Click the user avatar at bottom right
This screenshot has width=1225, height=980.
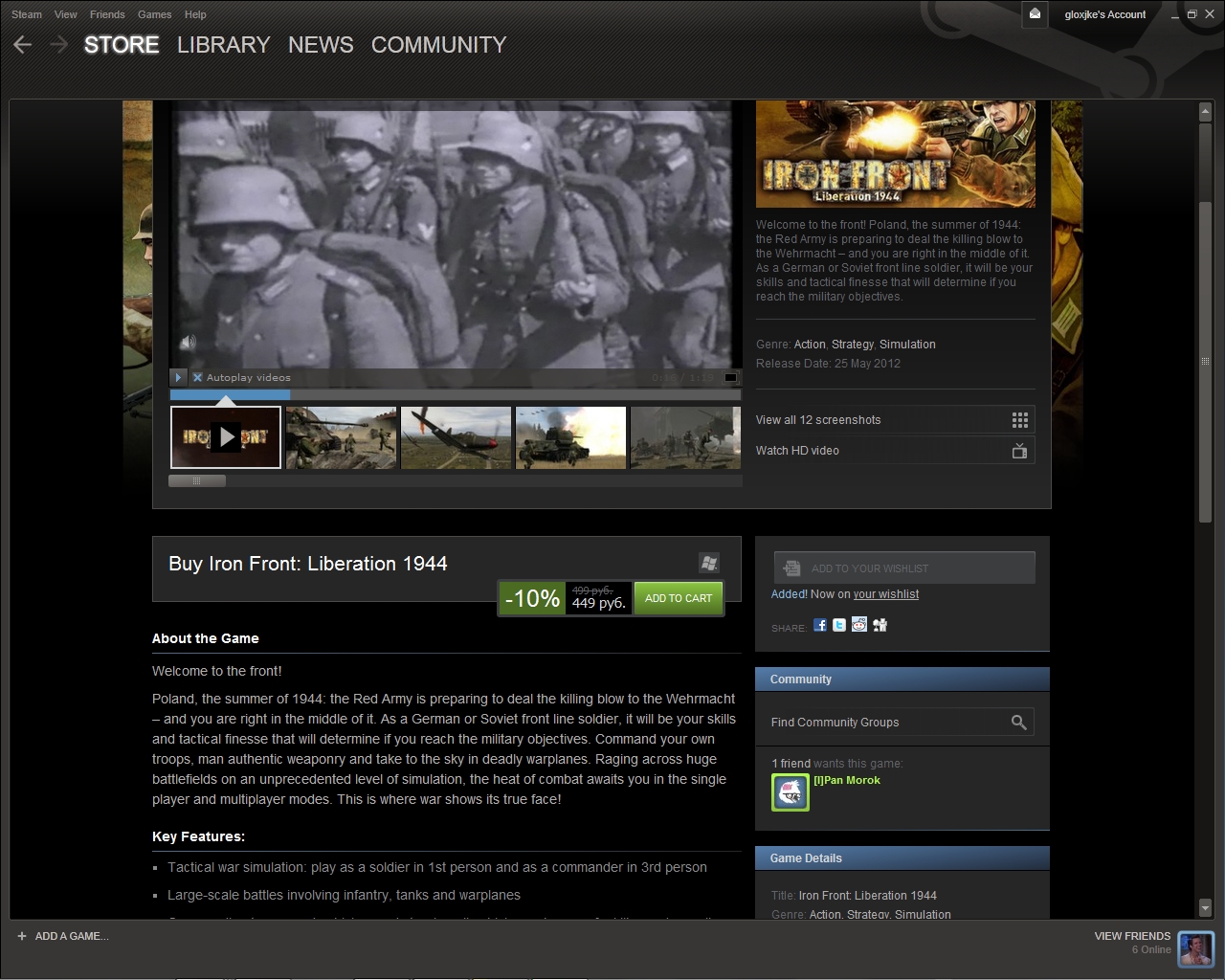click(1196, 949)
